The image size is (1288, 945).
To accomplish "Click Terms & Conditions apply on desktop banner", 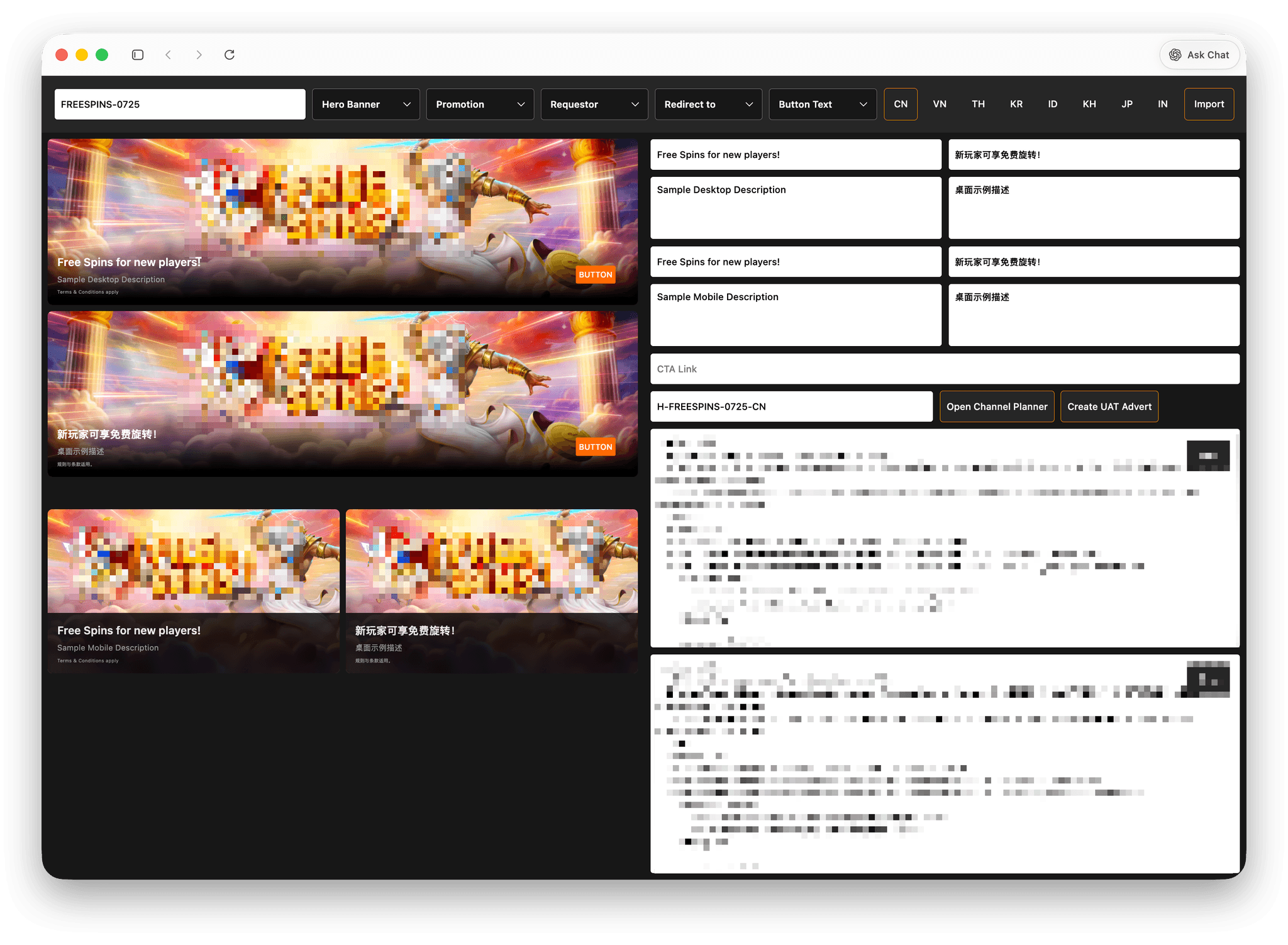I will click(x=87, y=292).
